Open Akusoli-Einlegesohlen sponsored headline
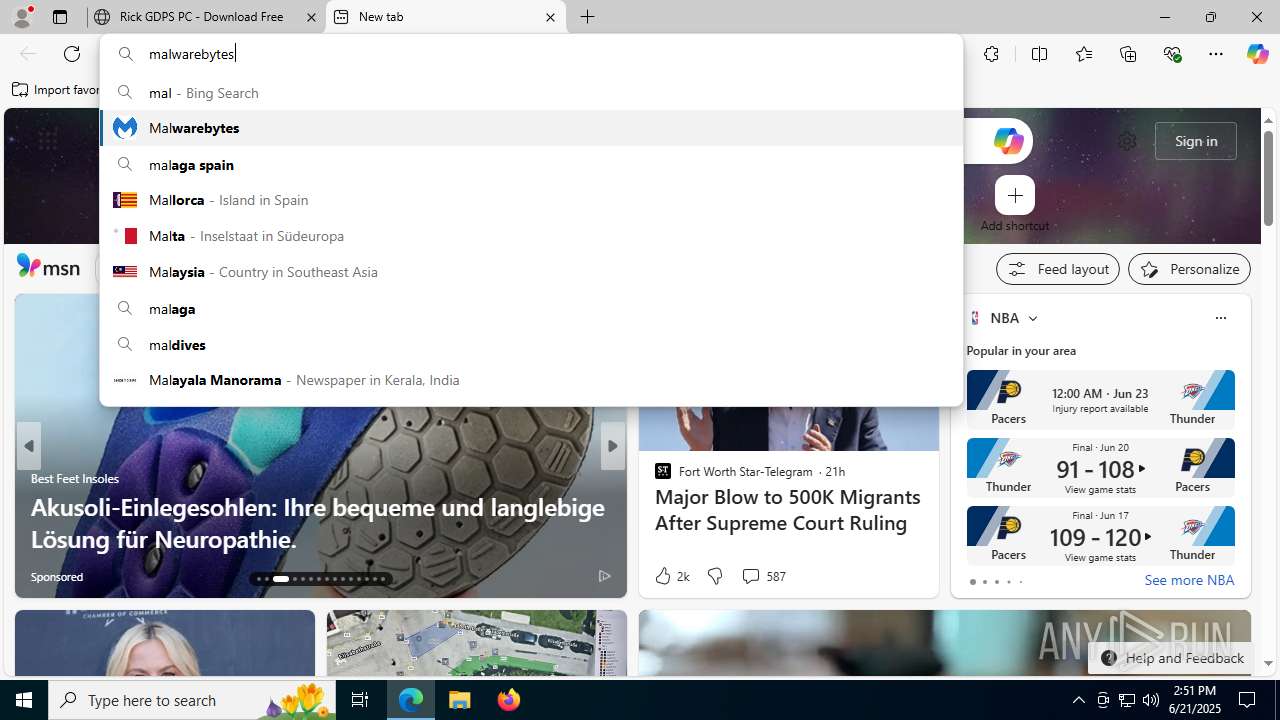 click(318, 523)
